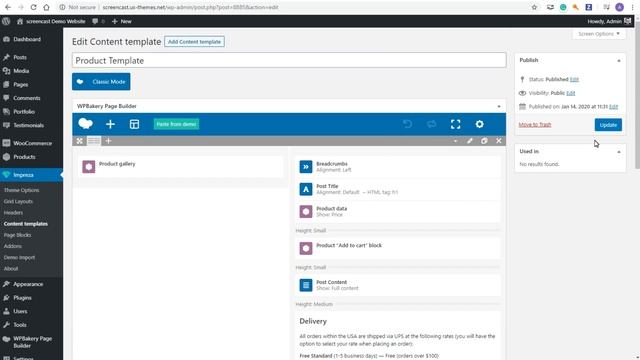Edit the Visibility setting link

pos(571,93)
